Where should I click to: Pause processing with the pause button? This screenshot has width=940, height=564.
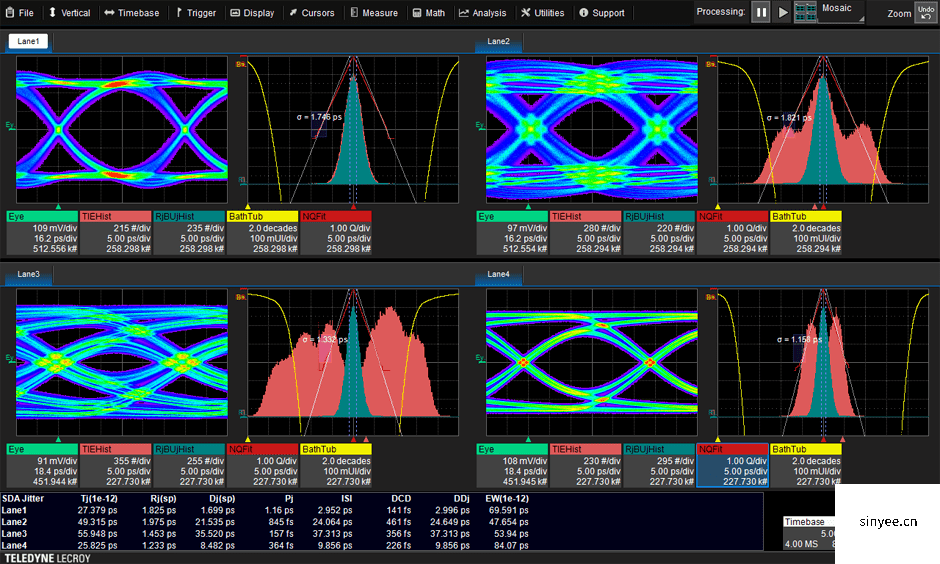(x=761, y=12)
